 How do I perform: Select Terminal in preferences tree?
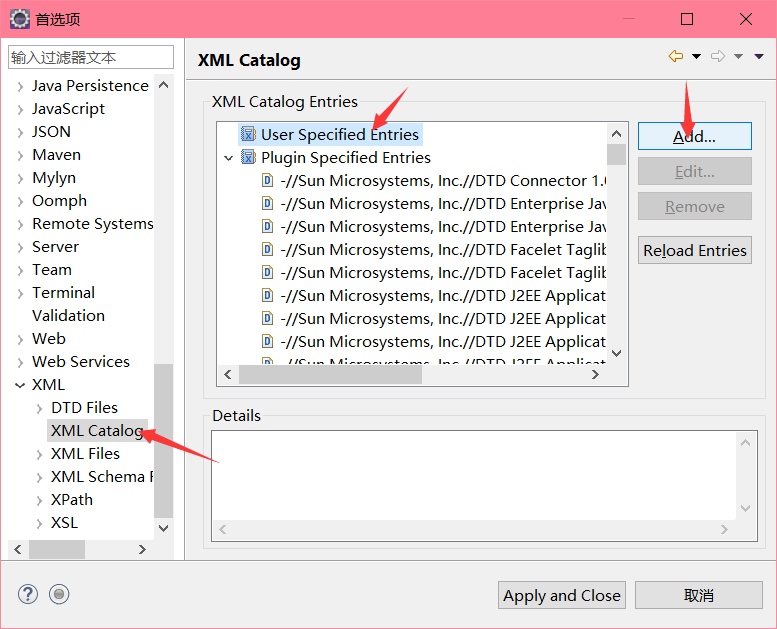(x=63, y=292)
